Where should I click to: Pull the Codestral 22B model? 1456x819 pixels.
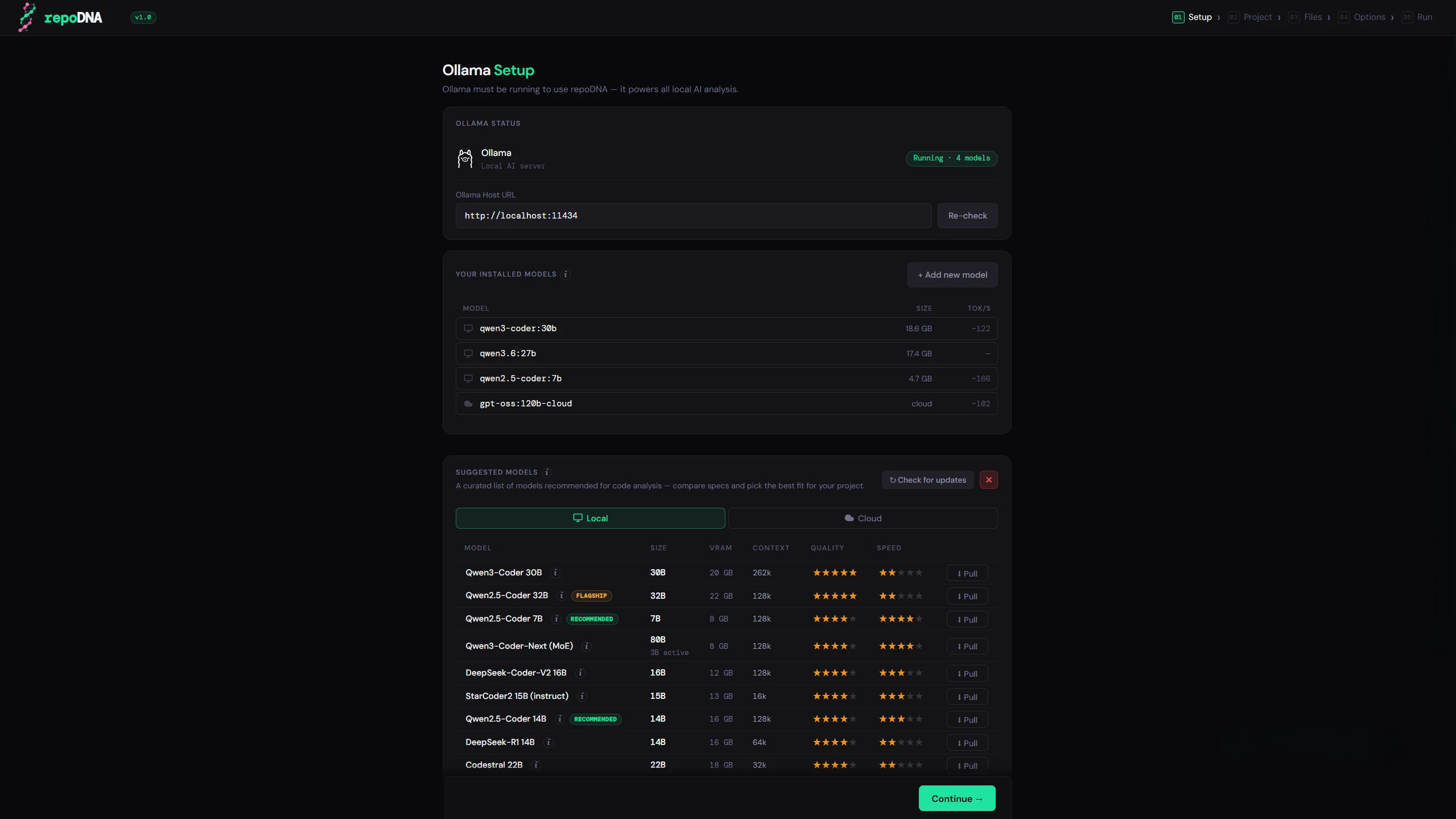point(967,766)
